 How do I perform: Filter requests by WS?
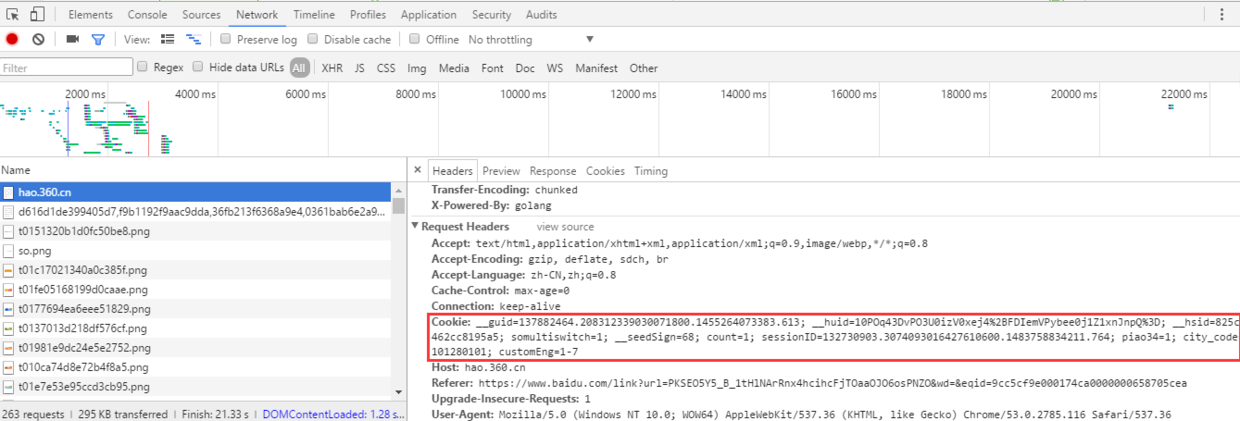pyautogui.click(x=554, y=68)
